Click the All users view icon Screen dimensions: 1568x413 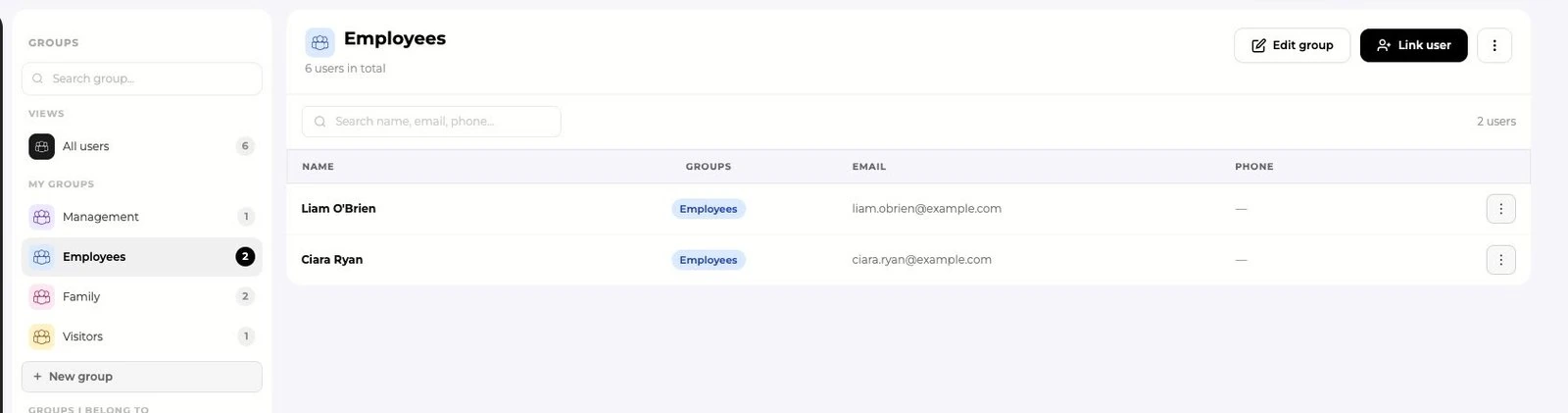[41, 146]
